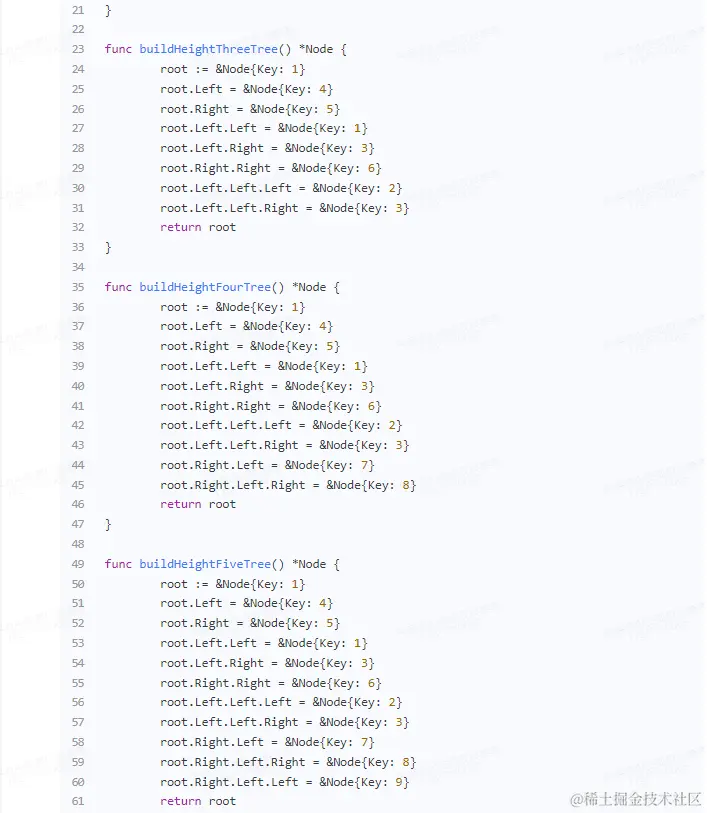Screen dimensions: 707x813
Task: Click root.Left.Left.Left assignment on line 30
Action: [x=281, y=188]
